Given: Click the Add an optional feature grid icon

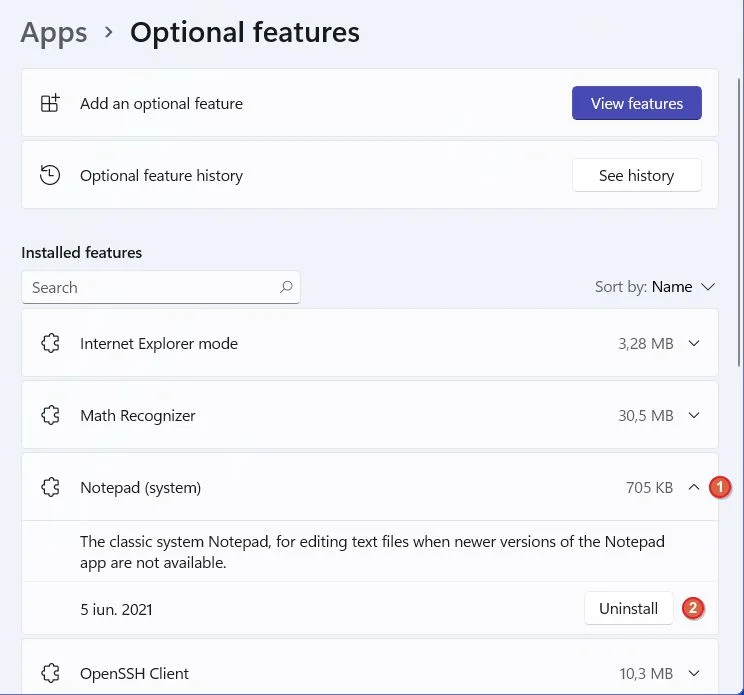Looking at the screenshot, I should click(50, 103).
